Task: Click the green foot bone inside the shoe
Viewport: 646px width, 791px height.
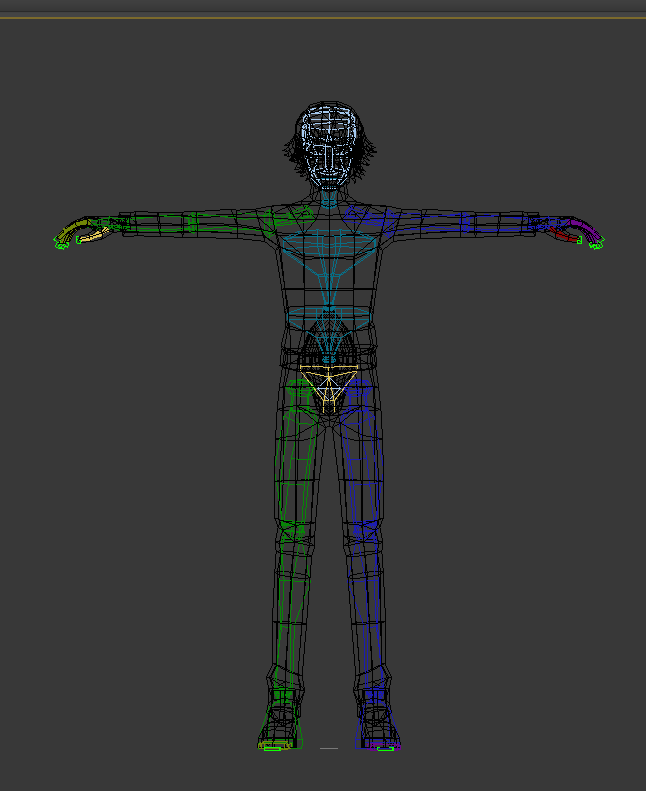Action: (x=280, y=719)
